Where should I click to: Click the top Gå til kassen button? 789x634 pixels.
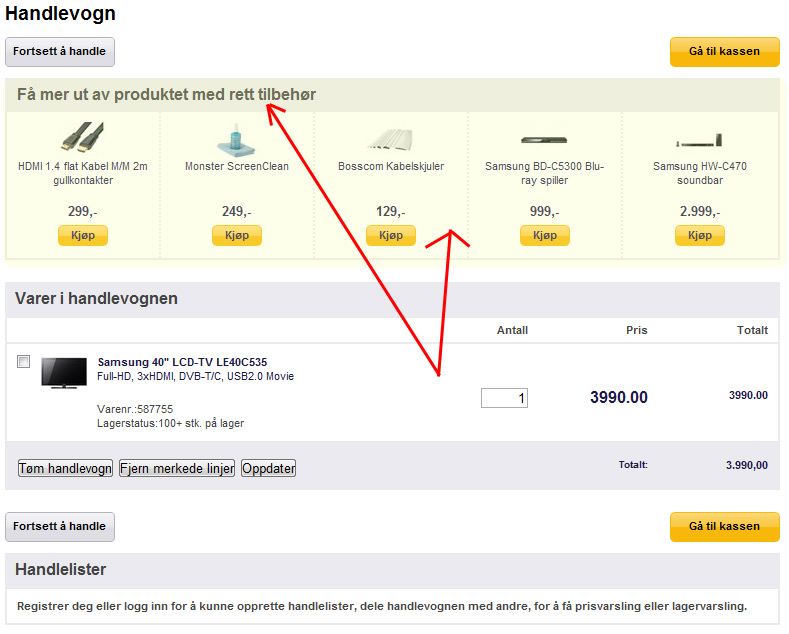(725, 52)
